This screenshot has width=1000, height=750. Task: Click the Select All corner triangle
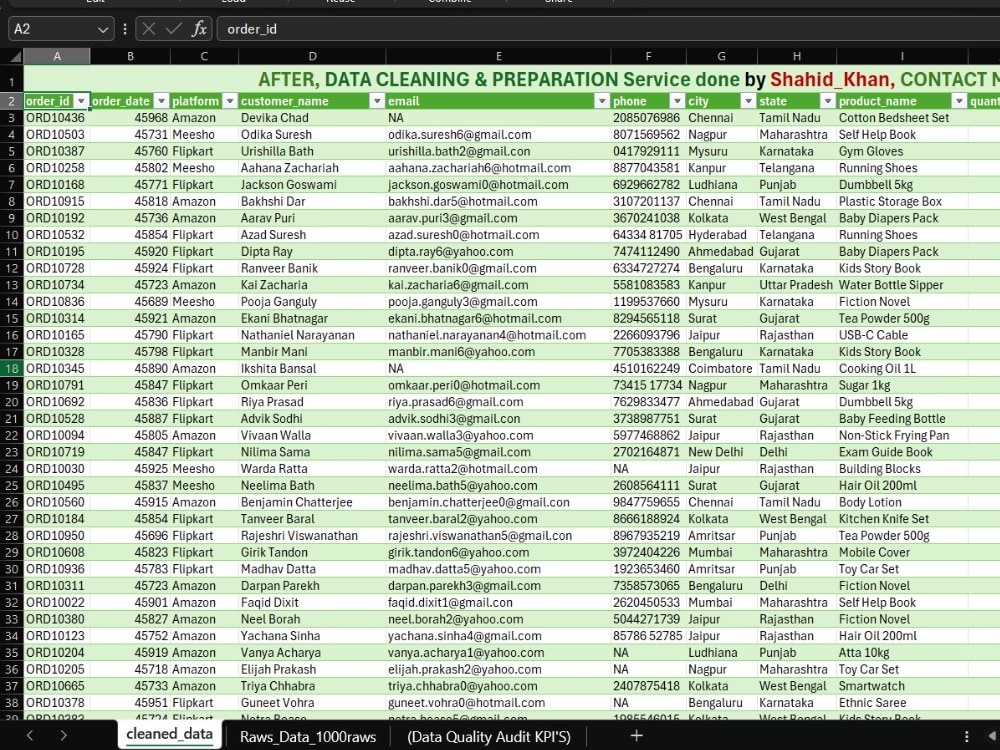(13, 56)
